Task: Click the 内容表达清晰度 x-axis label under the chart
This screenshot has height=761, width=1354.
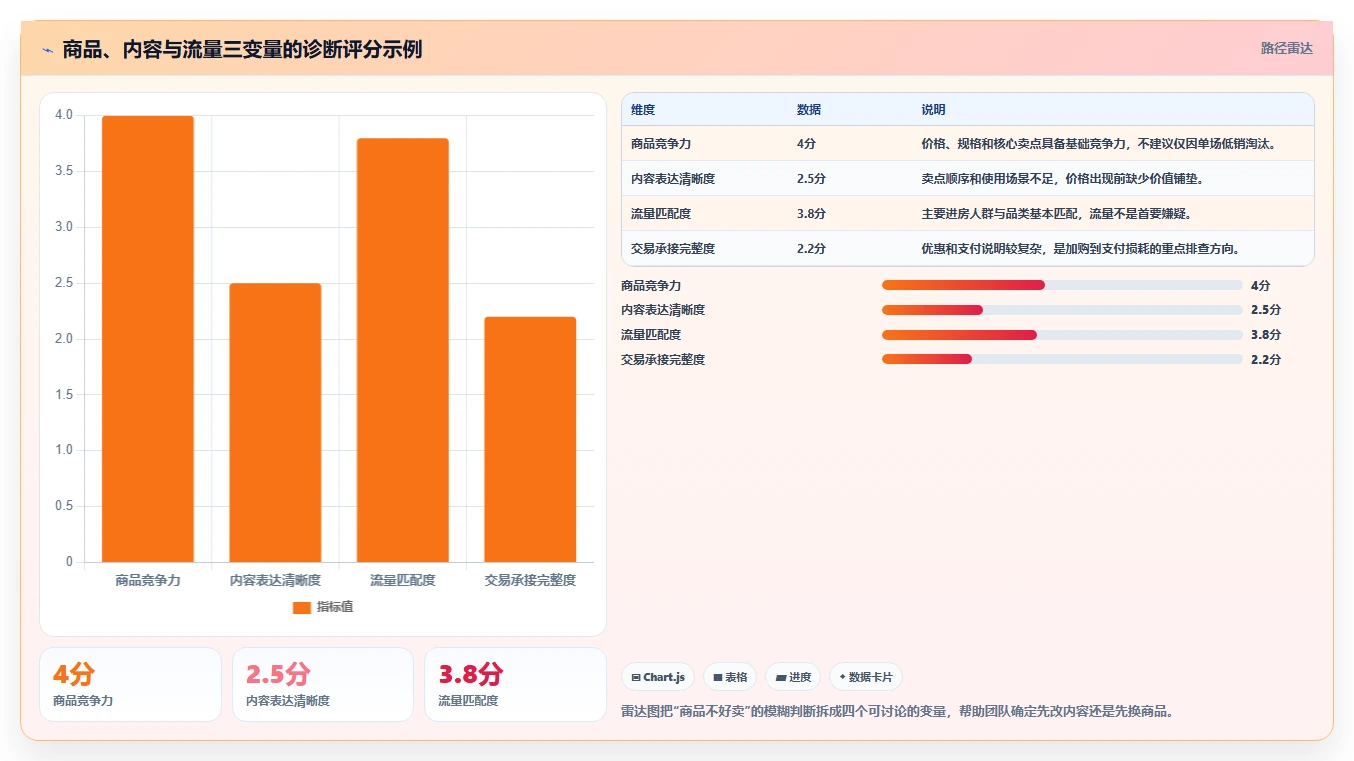Action: tap(275, 580)
